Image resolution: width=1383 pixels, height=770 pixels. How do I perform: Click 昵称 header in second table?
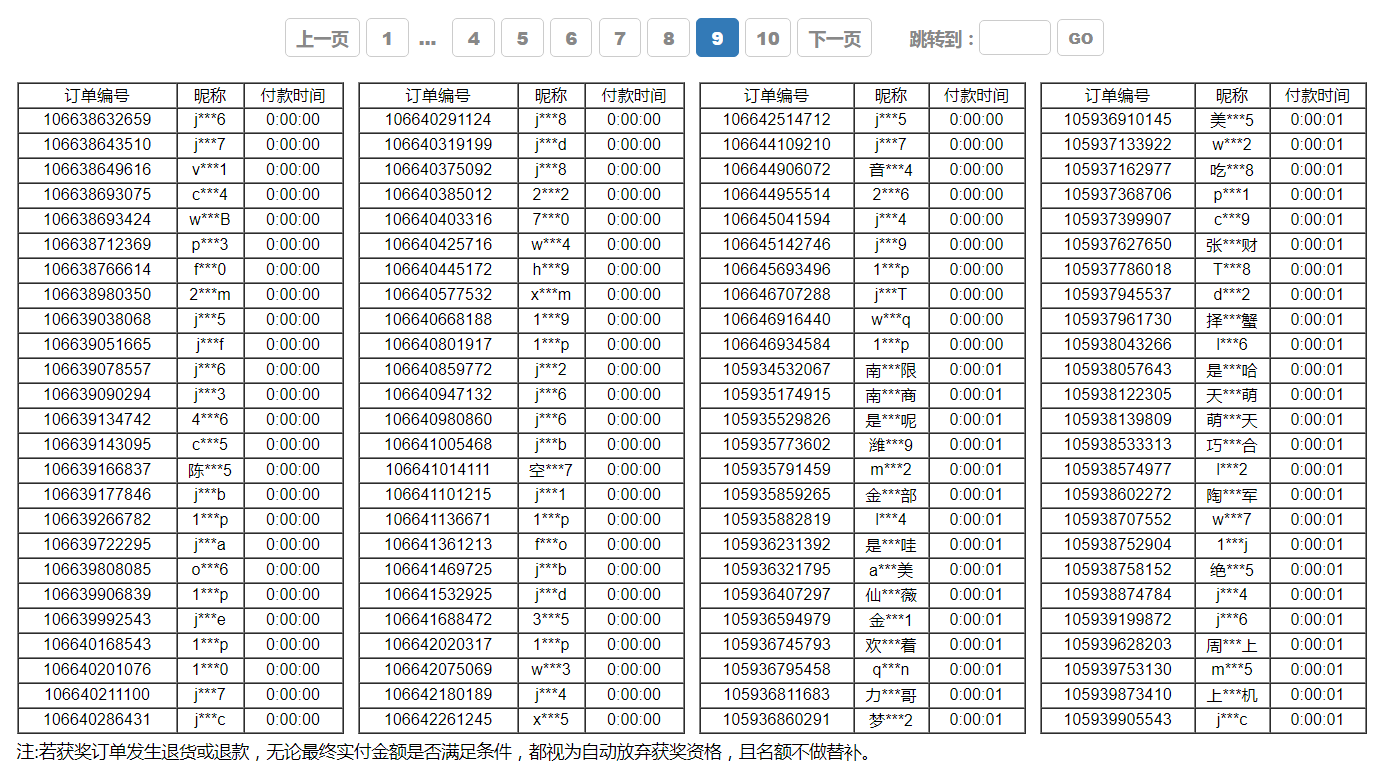pyautogui.click(x=551, y=96)
